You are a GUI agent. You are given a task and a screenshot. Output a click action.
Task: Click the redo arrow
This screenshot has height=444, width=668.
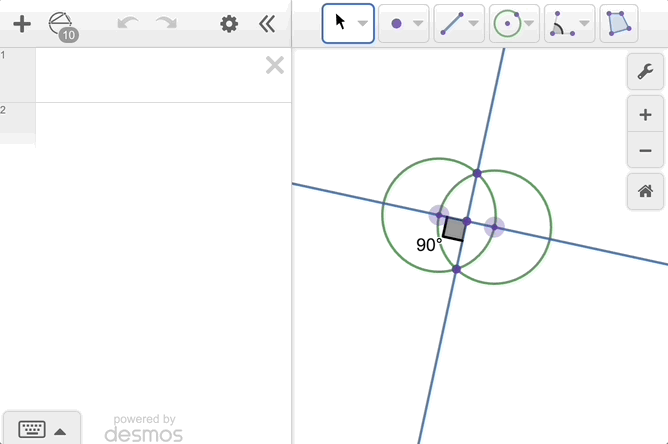pyautogui.click(x=166, y=24)
